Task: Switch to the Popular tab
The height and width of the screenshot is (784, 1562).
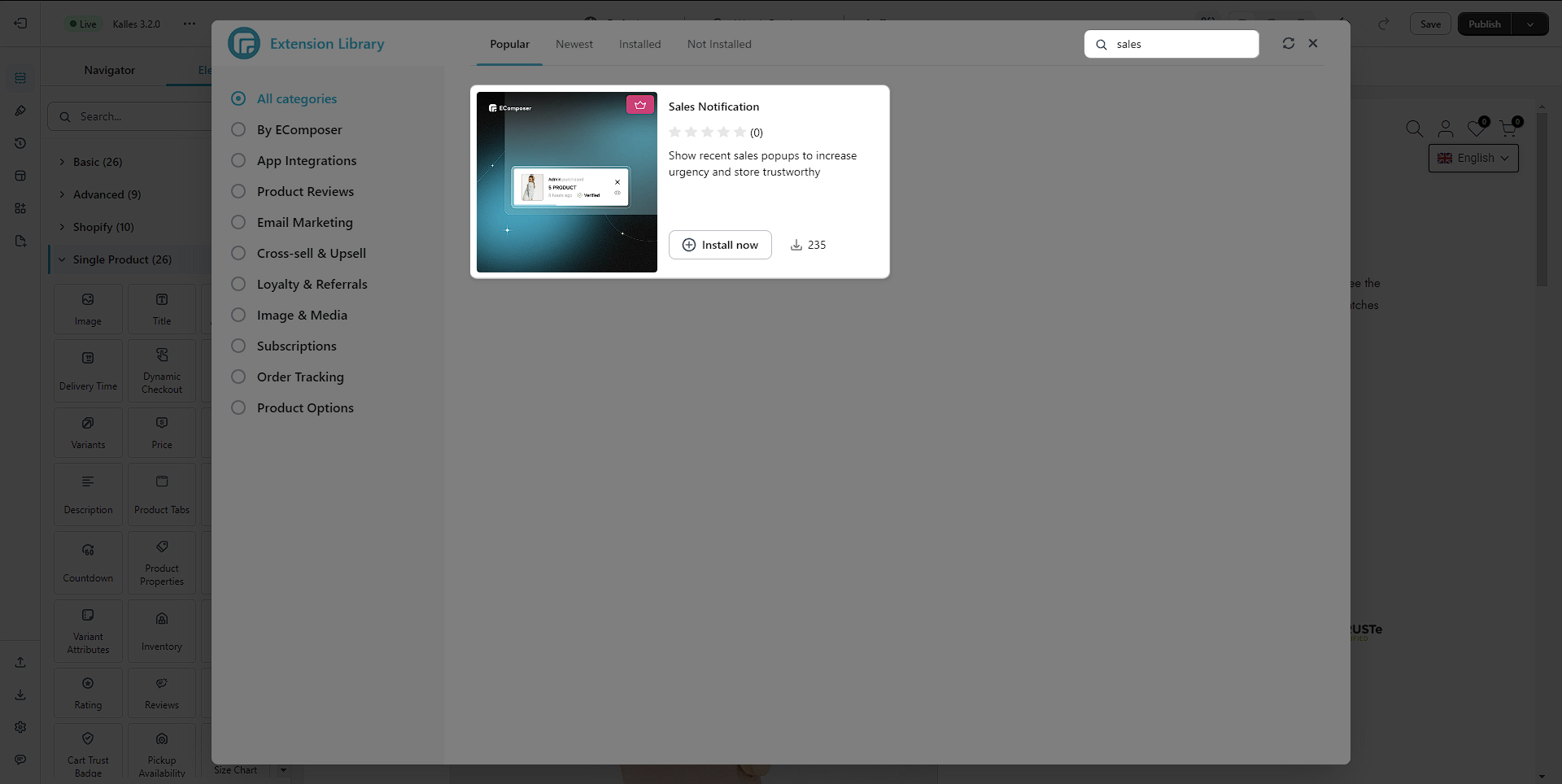Action: pyautogui.click(x=509, y=44)
